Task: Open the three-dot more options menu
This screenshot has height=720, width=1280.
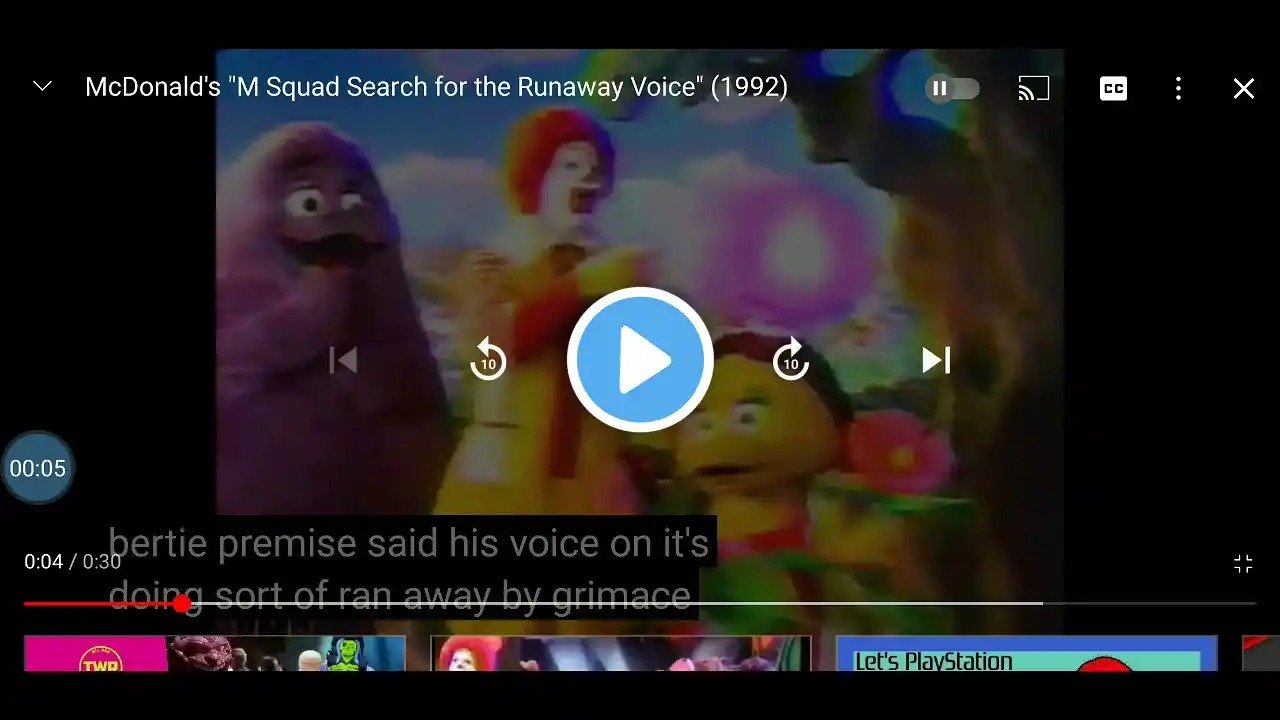Action: [x=1178, y=88]
